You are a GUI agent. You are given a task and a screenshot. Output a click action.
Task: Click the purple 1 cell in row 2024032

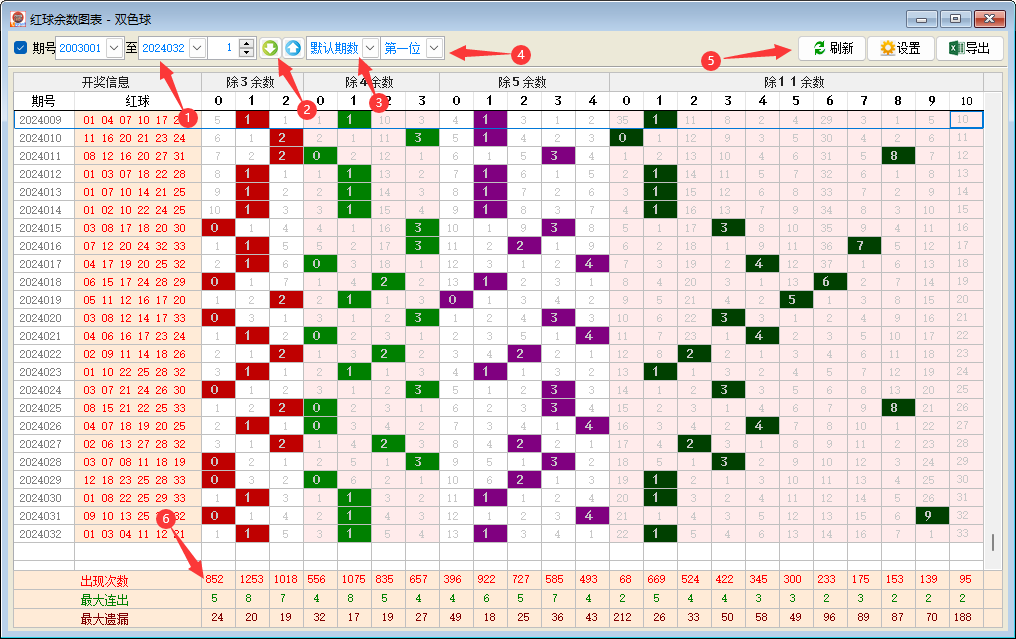tap(490, 534)
